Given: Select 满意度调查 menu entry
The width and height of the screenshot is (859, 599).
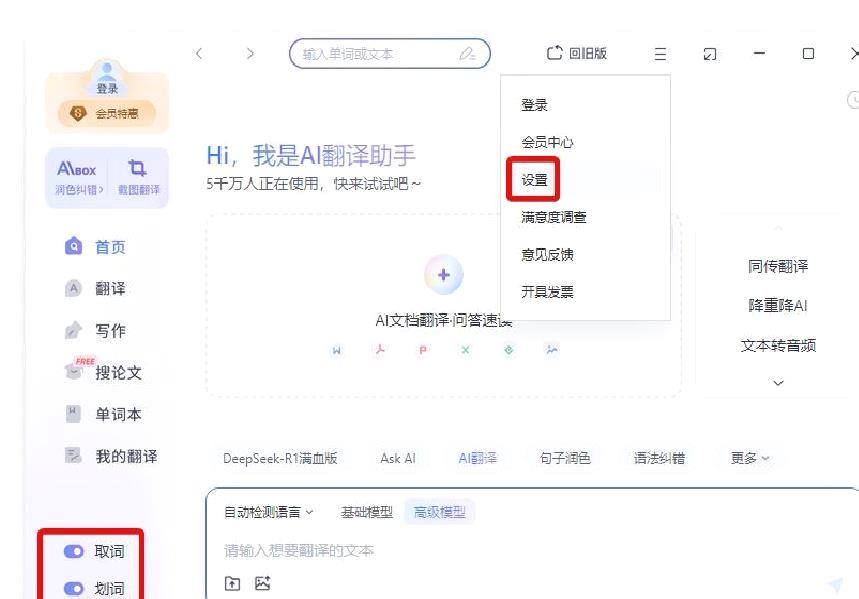Looking at the screenshot, I should point(553,218).
